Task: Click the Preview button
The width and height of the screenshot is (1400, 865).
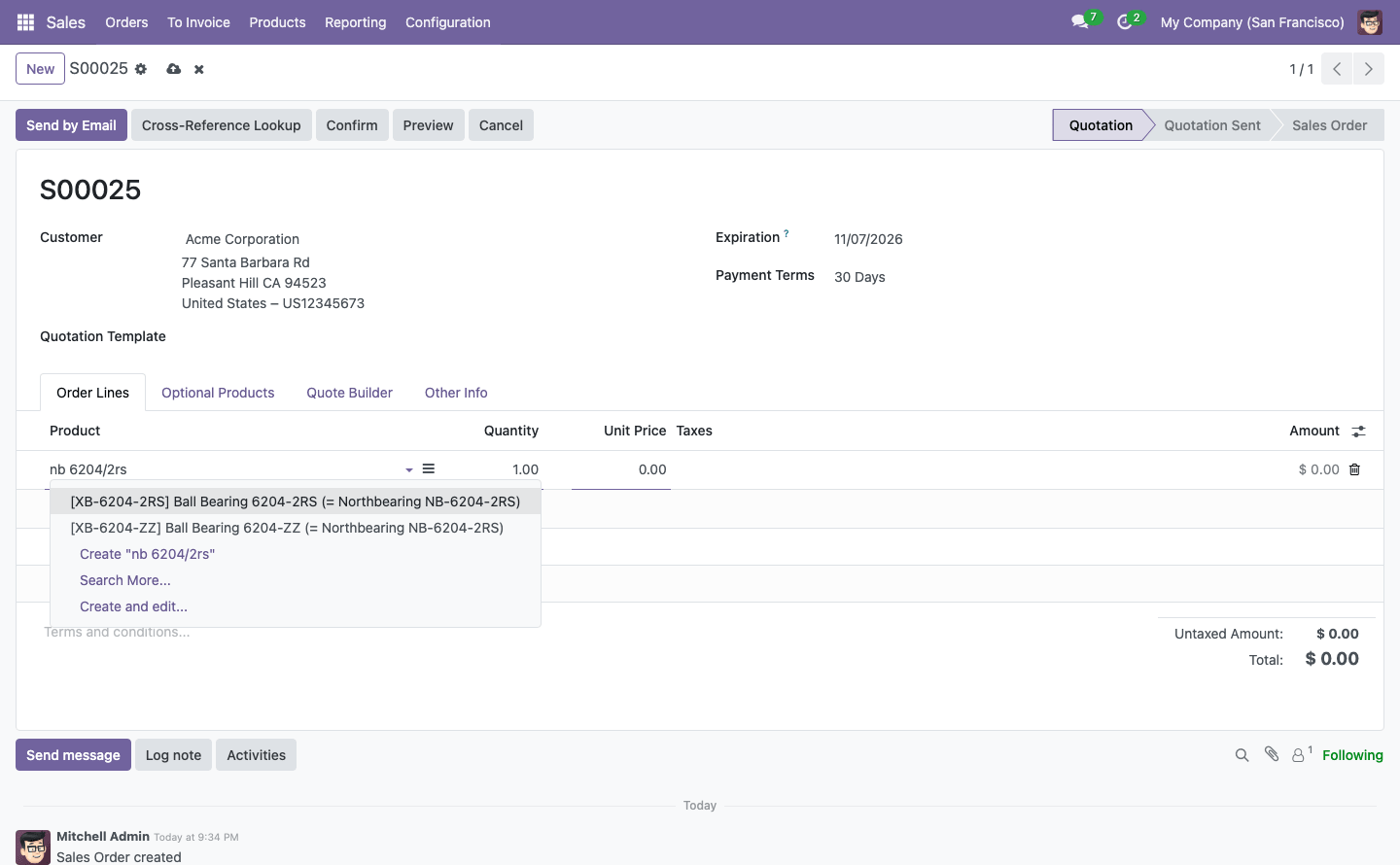Action: pos(429,125)
